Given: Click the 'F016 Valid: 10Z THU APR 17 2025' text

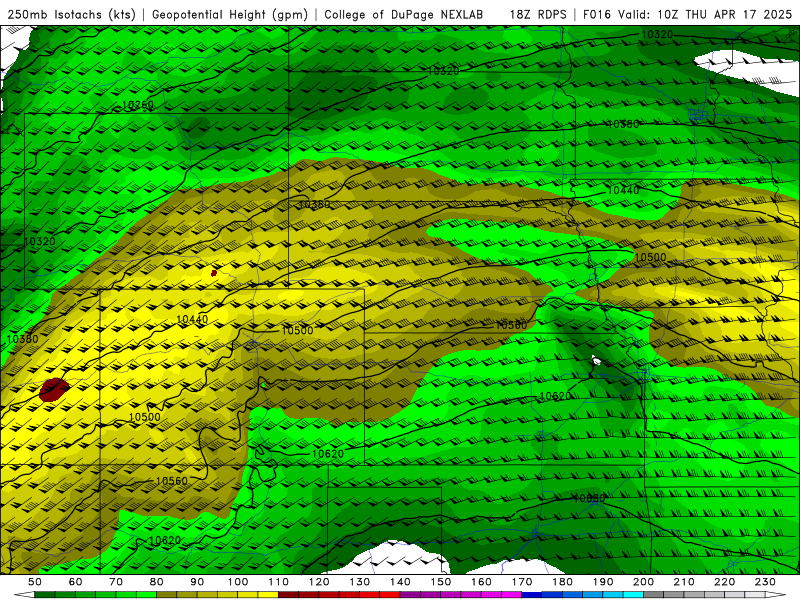Looking at the screenshot, I should 687,15.
